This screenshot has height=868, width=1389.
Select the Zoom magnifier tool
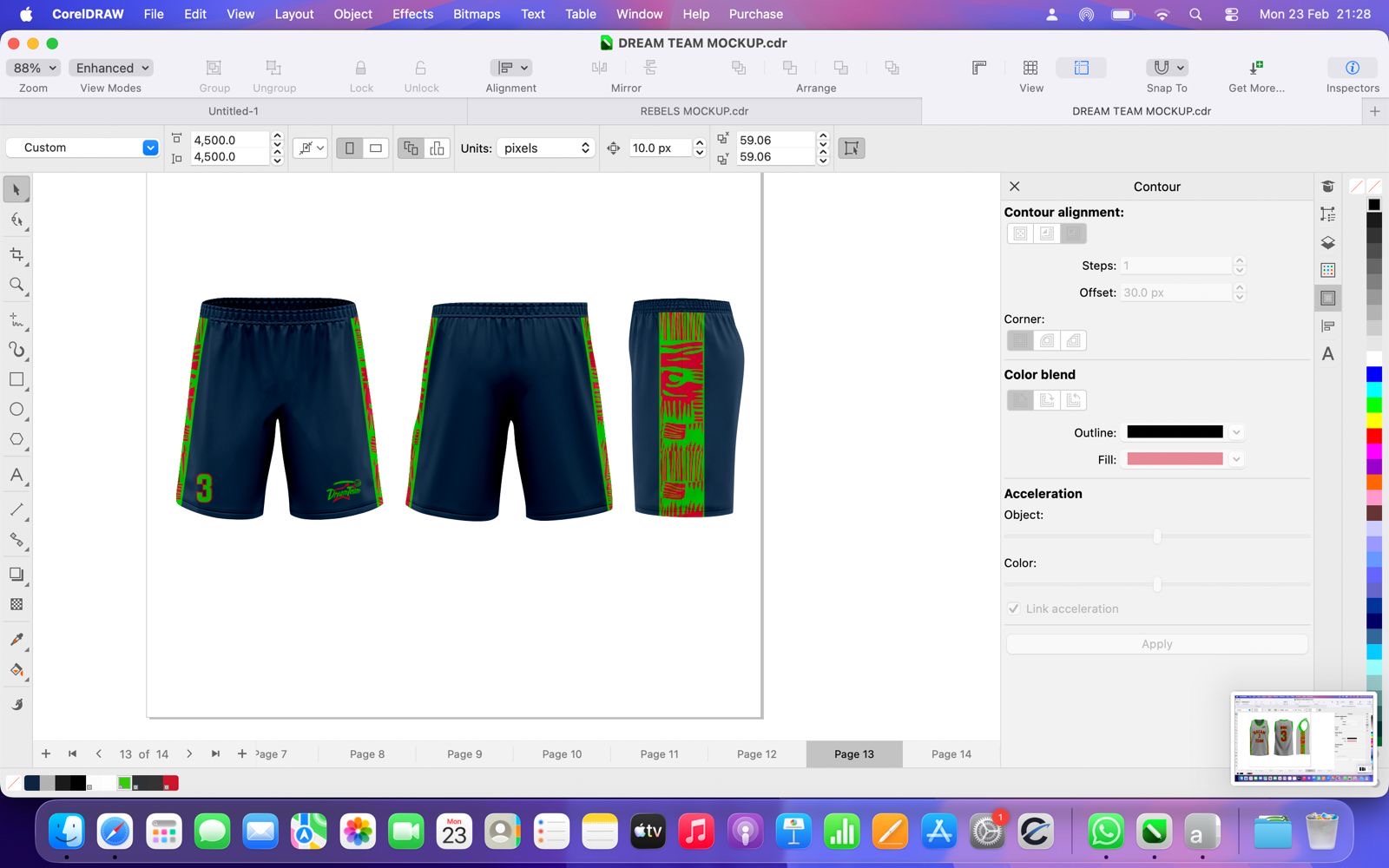16,285
